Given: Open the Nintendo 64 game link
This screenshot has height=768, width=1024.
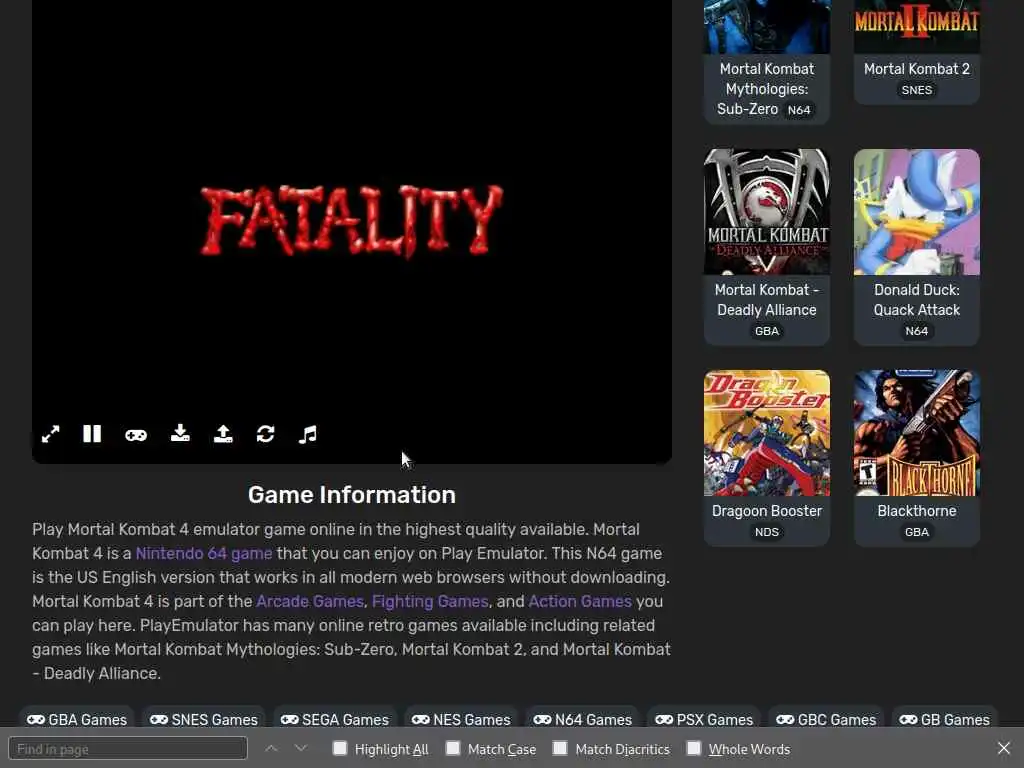Looking at the screenshot, I should [x=204, y=554].
